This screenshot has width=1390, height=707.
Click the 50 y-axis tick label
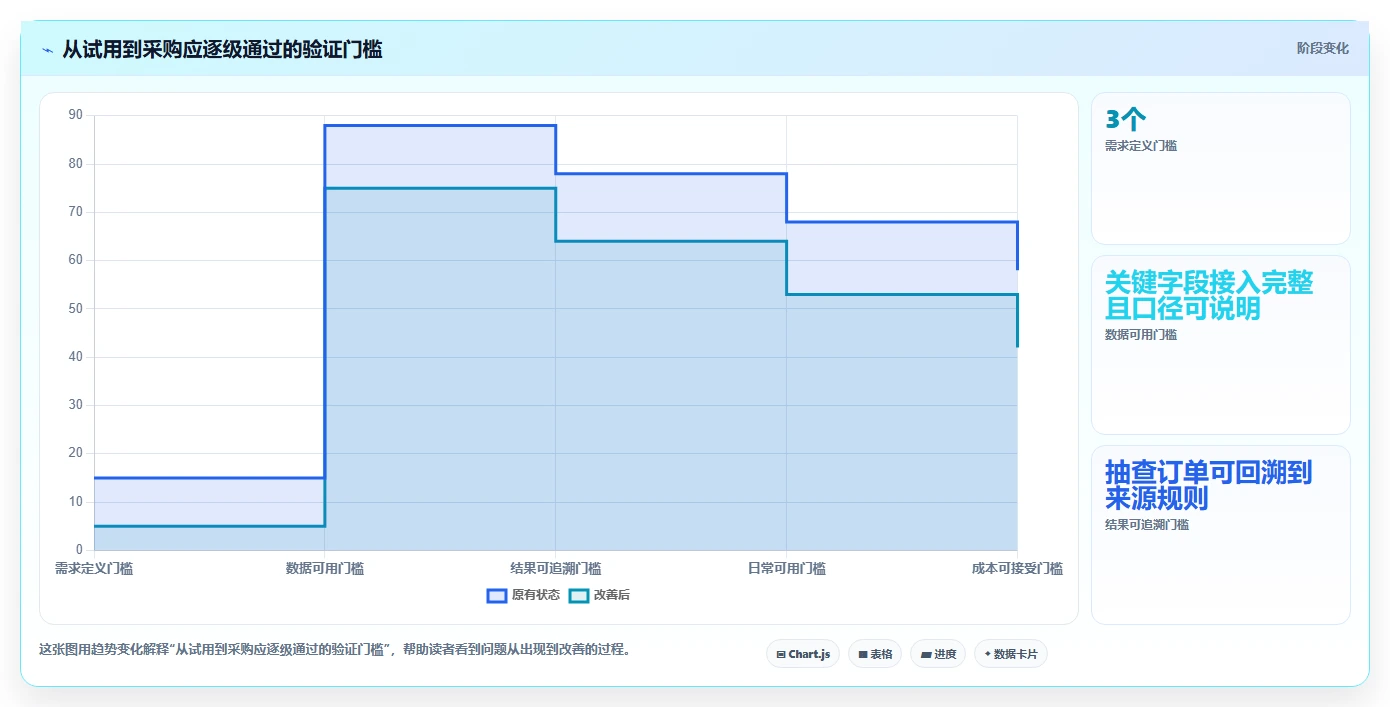pyautogui.click(x=76, y=308)
